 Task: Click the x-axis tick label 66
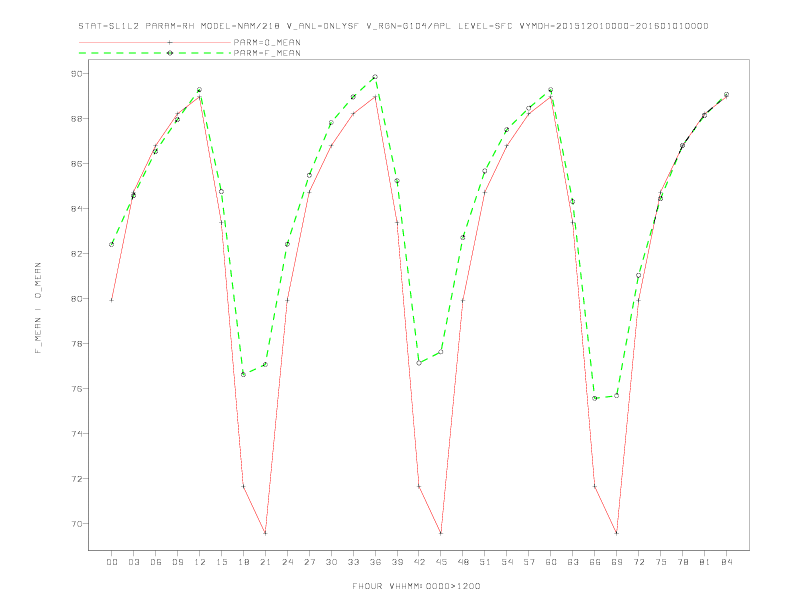pyautogui.click(x=595, y=562)
